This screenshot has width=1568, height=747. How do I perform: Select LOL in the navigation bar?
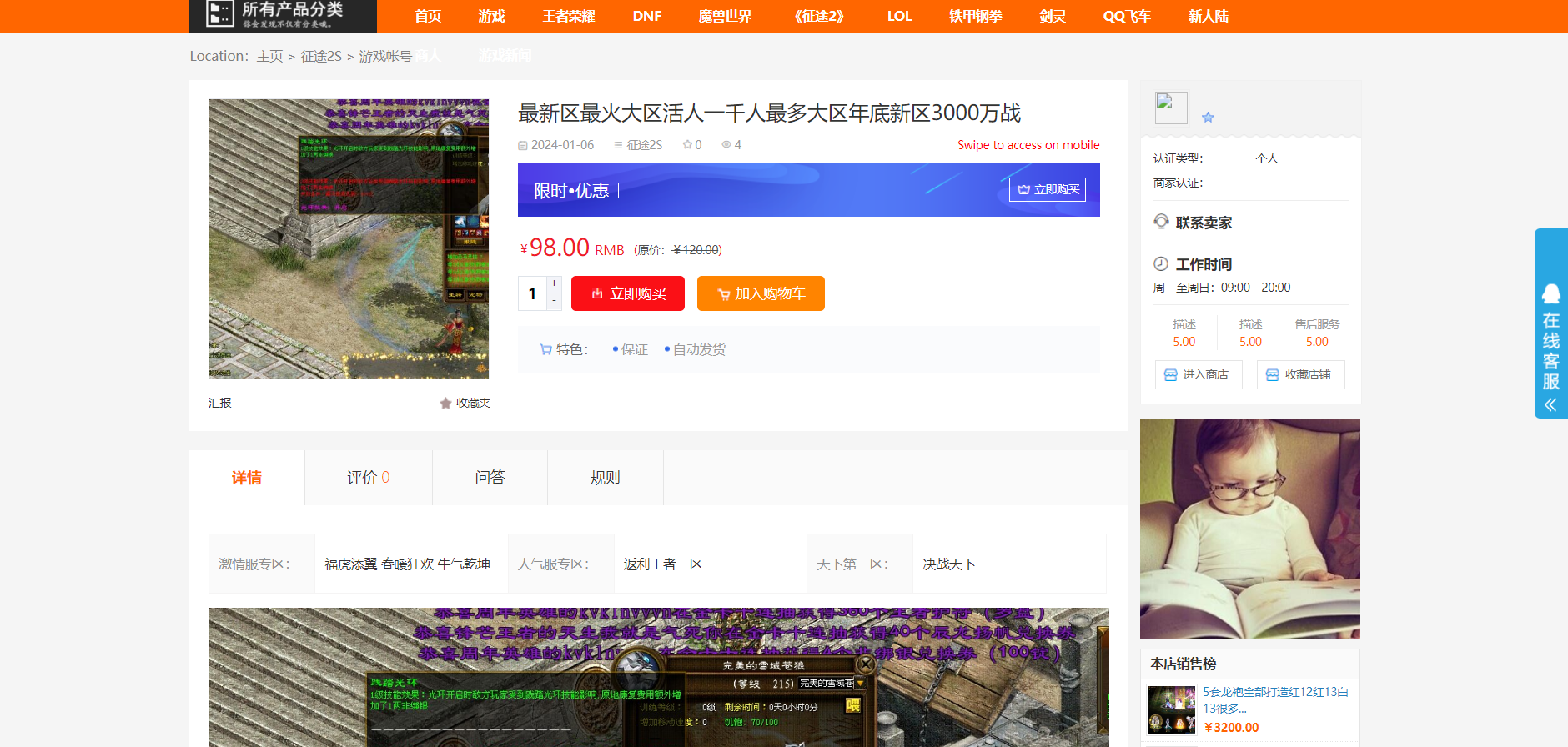[x=899, y=16]
